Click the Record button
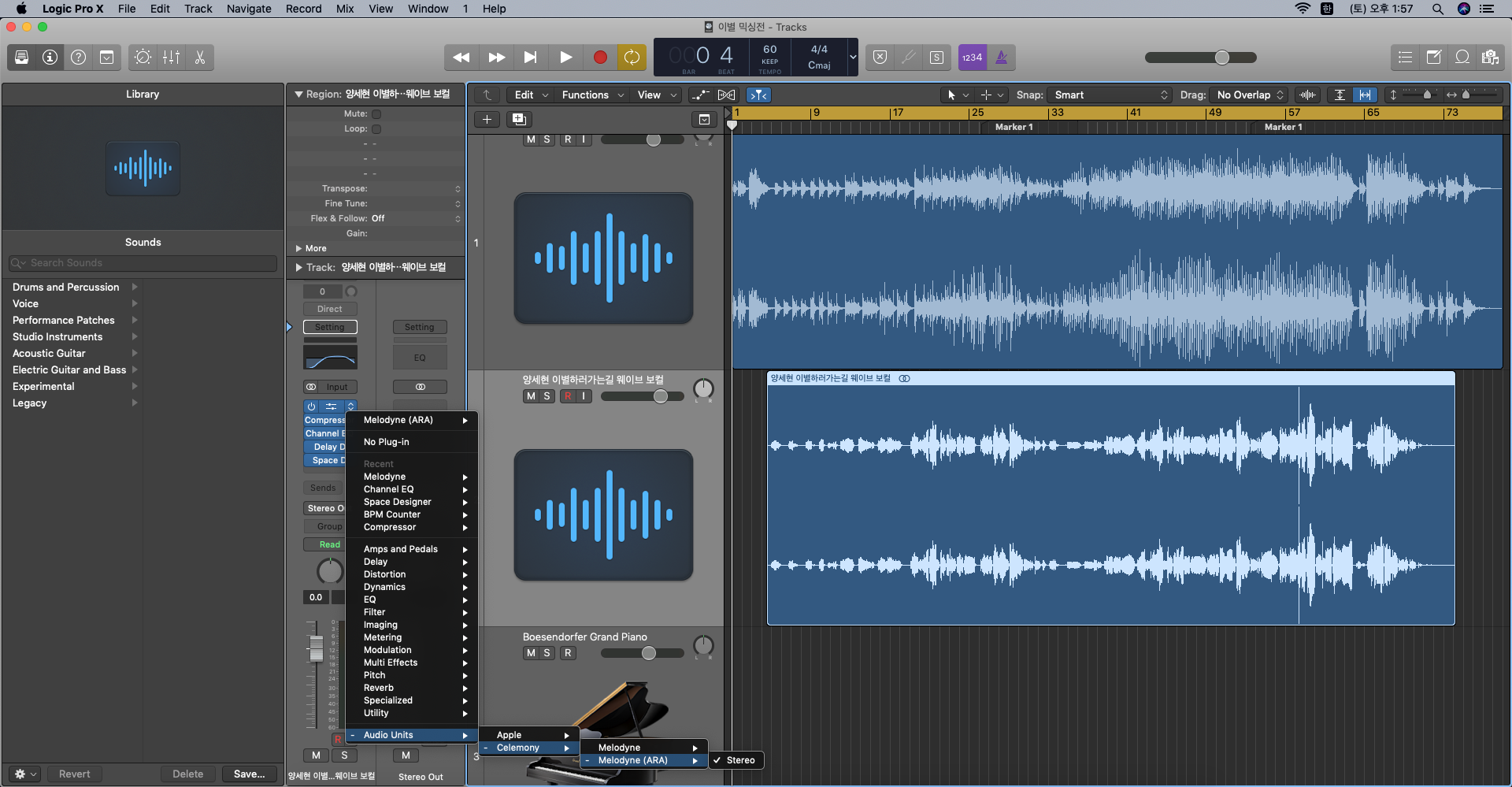1512x787 pixels. point(600,58)
